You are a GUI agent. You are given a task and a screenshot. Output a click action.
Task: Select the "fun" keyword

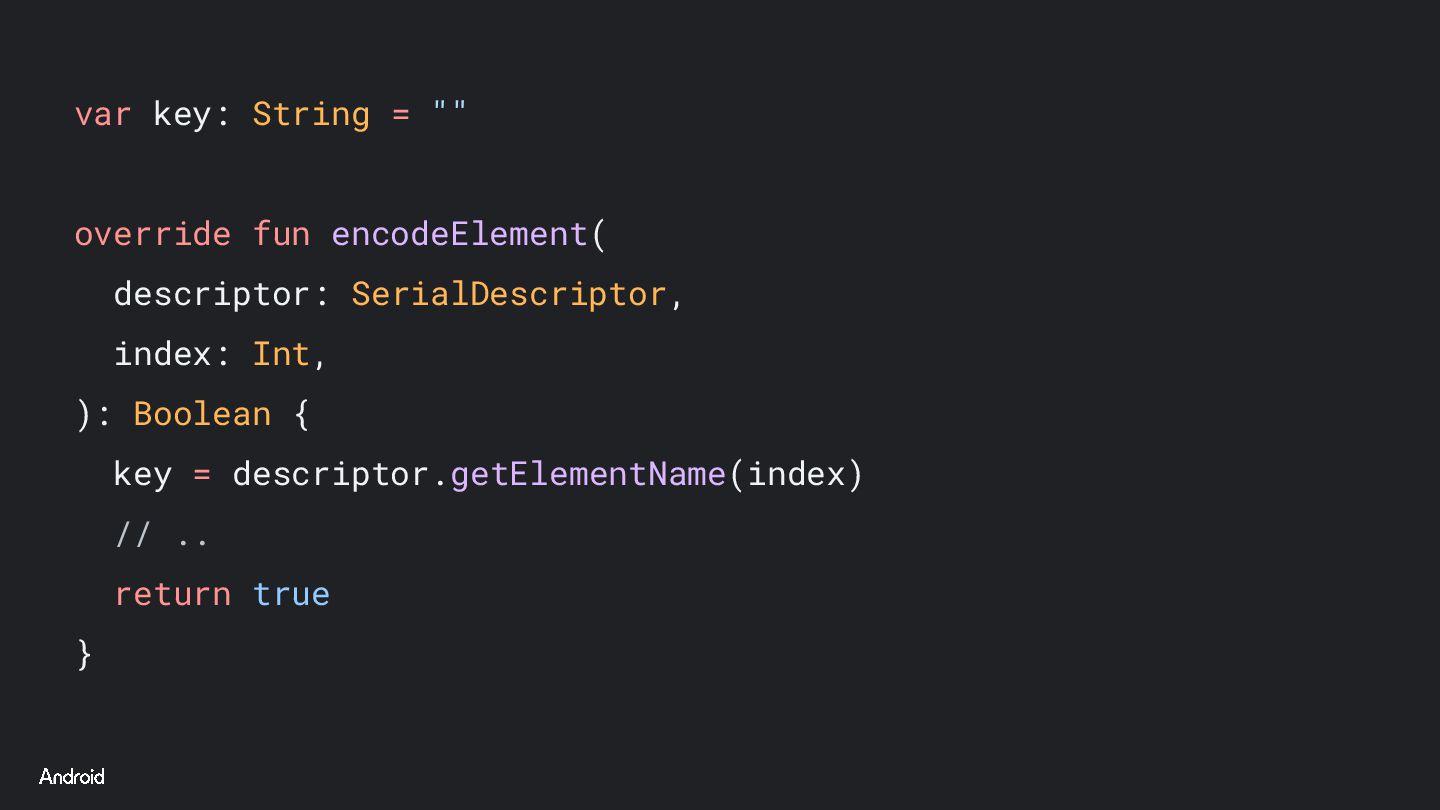[x=281, y=234]
